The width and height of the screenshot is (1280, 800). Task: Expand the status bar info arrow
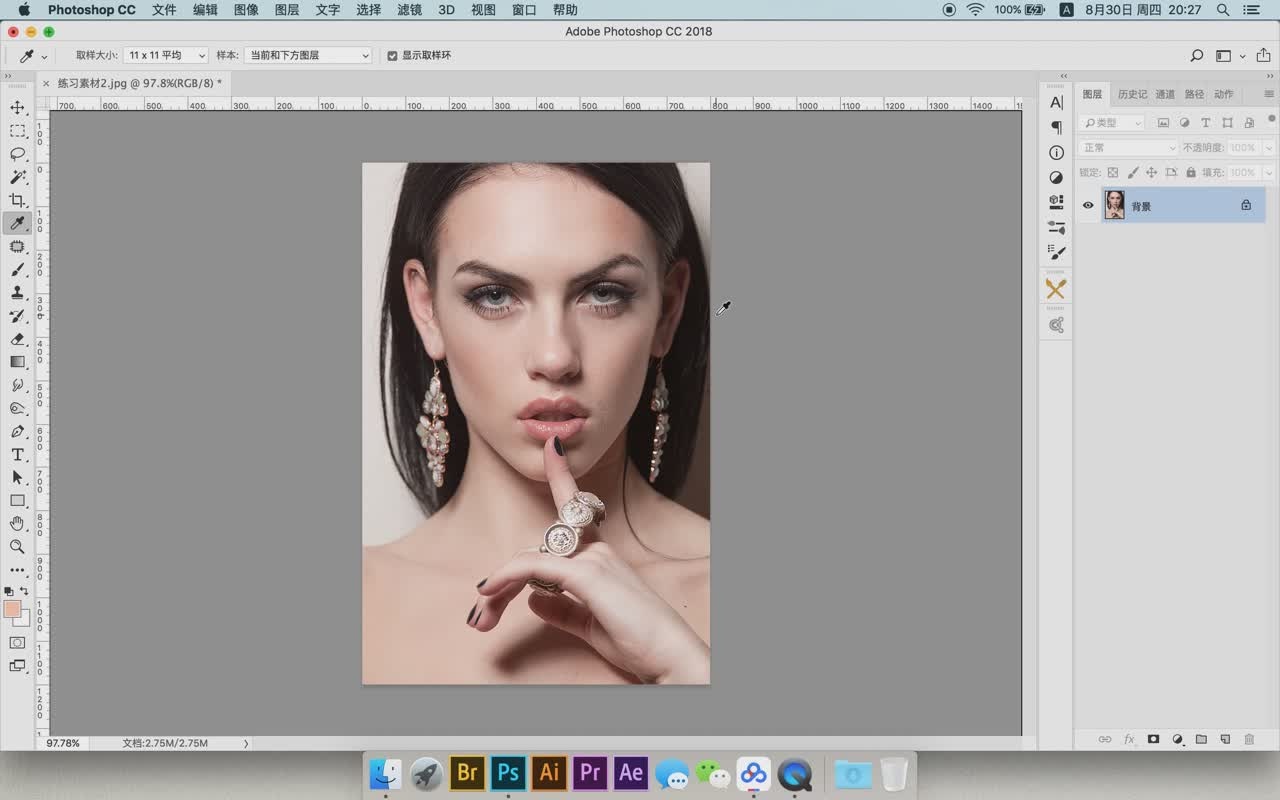point(246,743)
